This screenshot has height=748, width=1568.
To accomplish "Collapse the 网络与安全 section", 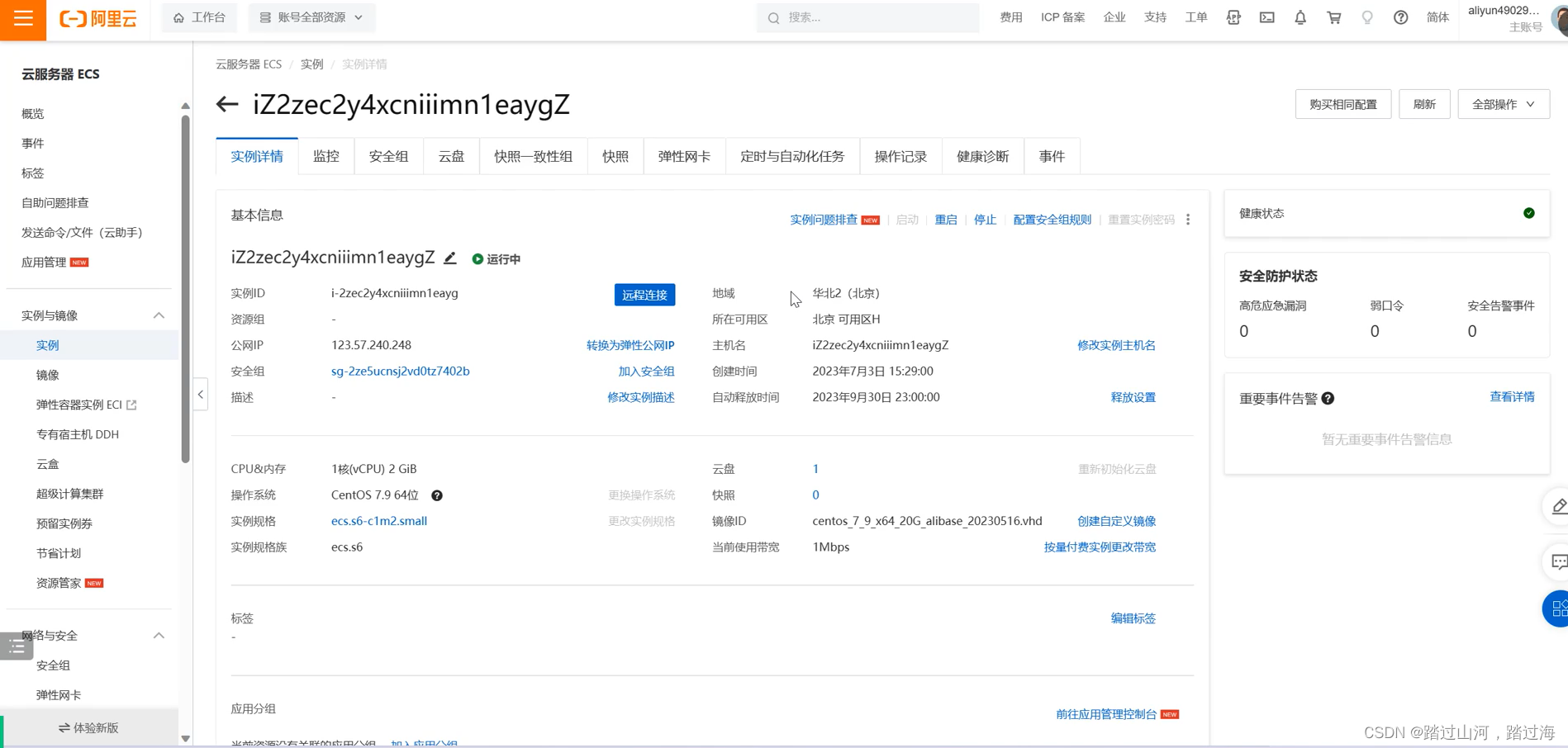I will 159,636.
